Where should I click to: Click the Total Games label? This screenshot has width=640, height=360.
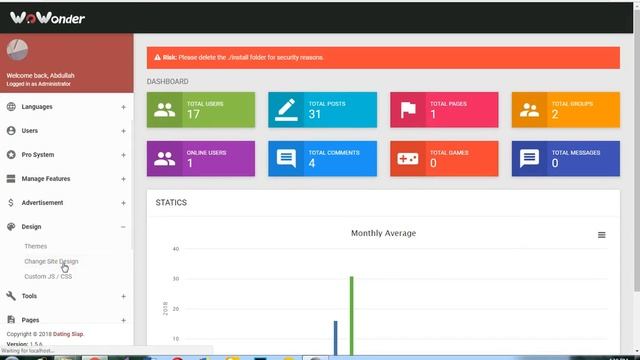point(449,153)
